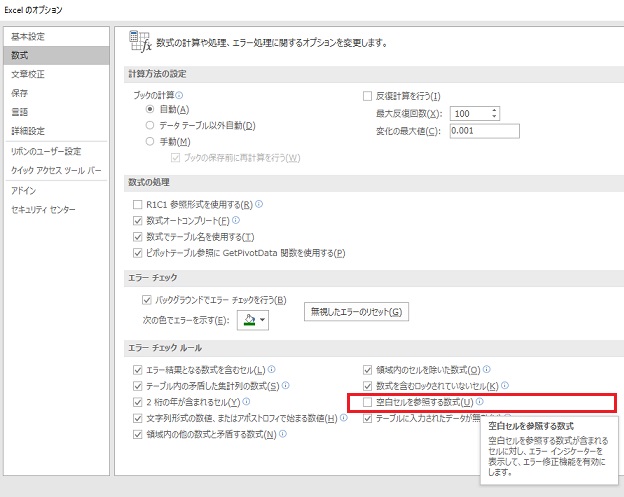Enable 空白セルを参照する数式(U) checkbox

coord(367,402)
